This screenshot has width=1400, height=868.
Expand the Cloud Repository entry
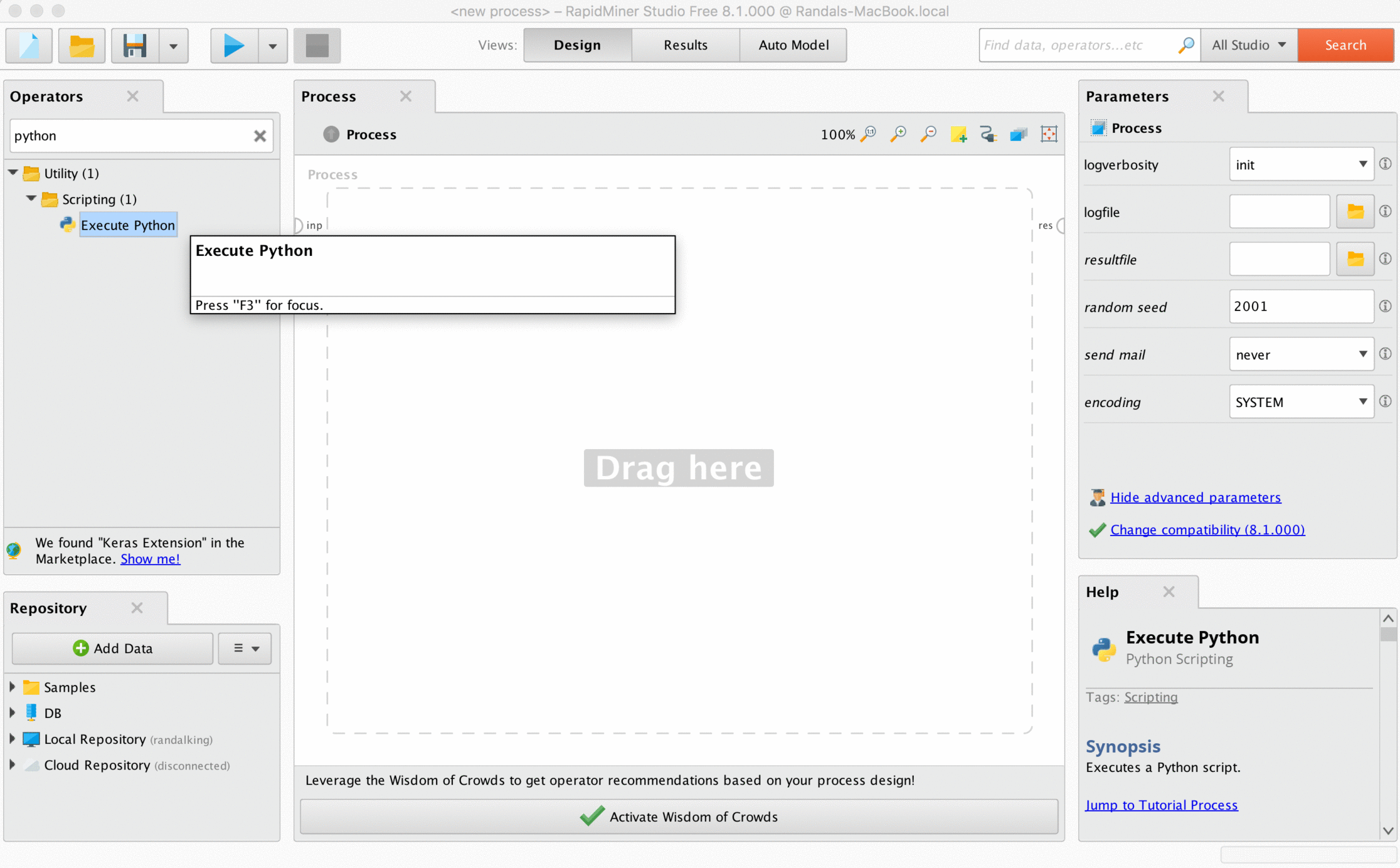12,765
